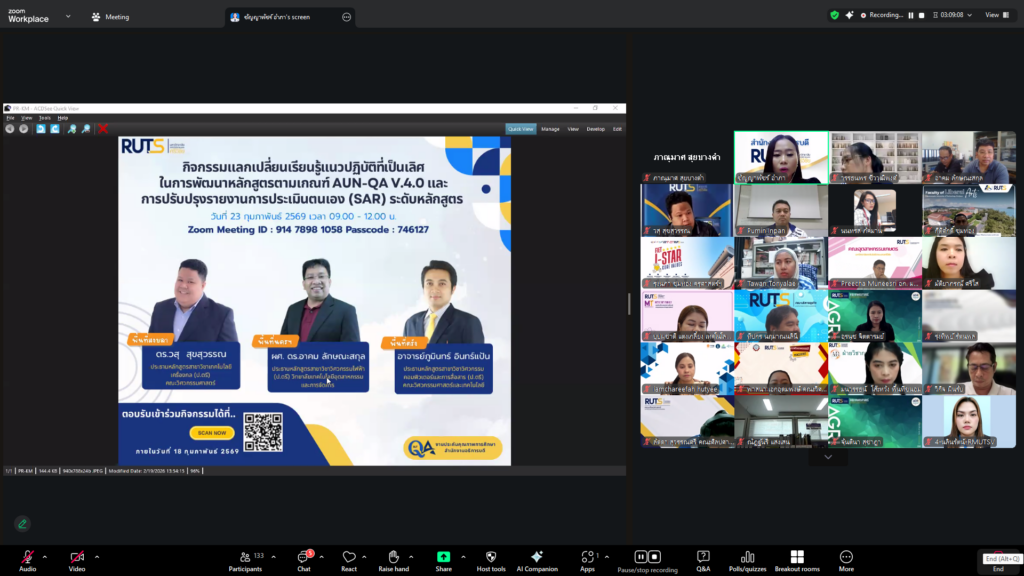Unmute the microphone with Audio button

(x=27, y=558)
